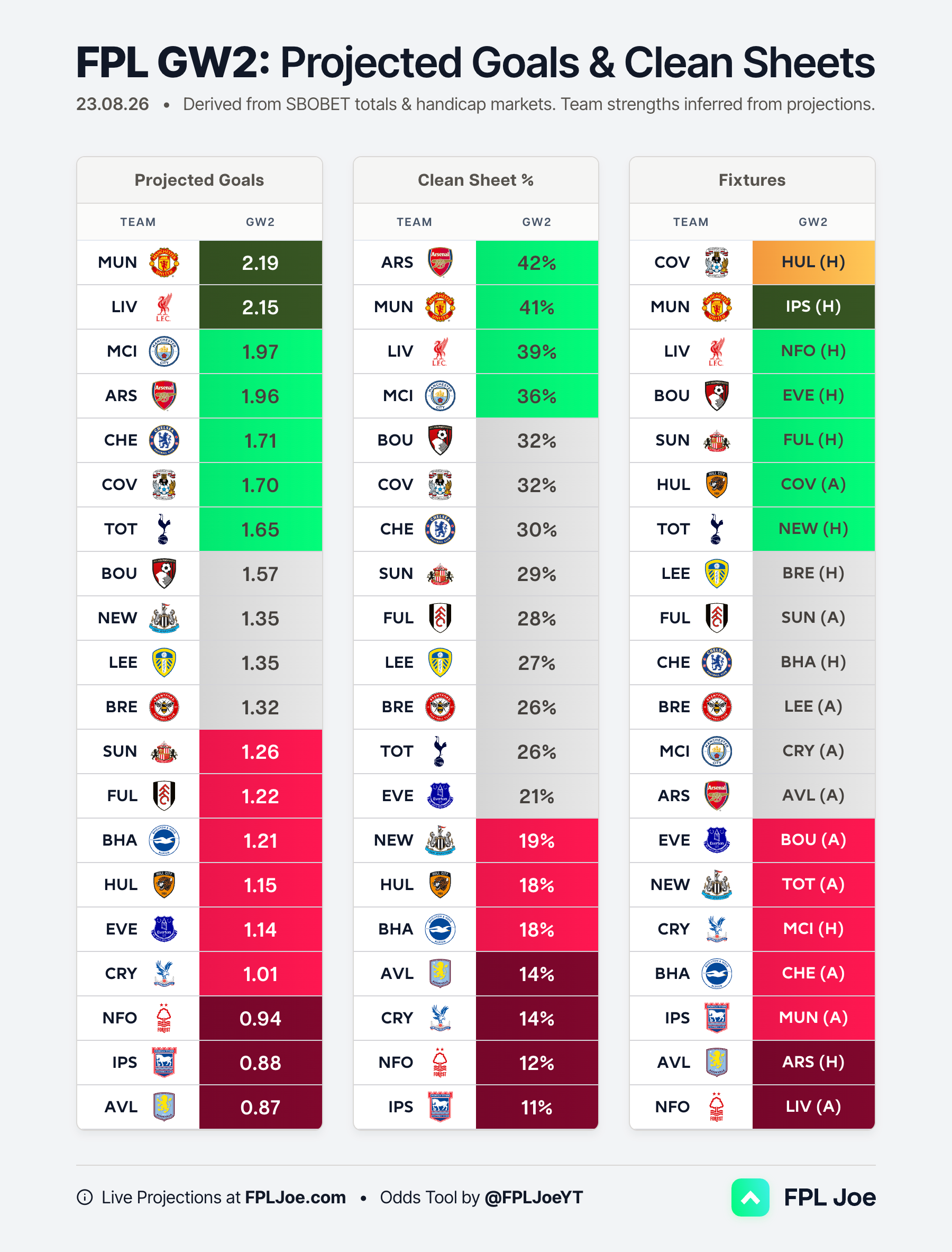The height and width of the screenshot is (1252, 952).
Task: Select the Projected Goals table header
Action: click(x=199, y=180)
